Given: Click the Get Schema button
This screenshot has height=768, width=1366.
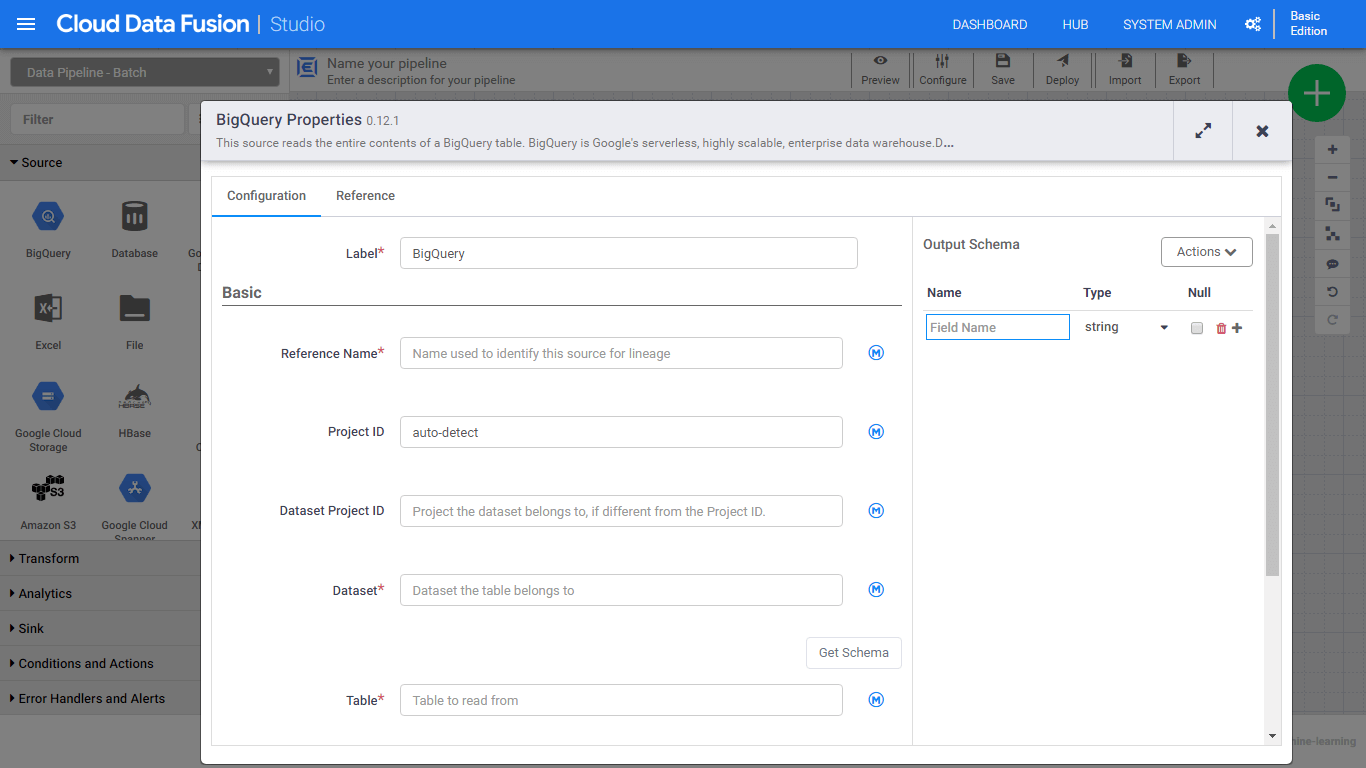Looking at the screenshot, I should [x=853, y=652].
